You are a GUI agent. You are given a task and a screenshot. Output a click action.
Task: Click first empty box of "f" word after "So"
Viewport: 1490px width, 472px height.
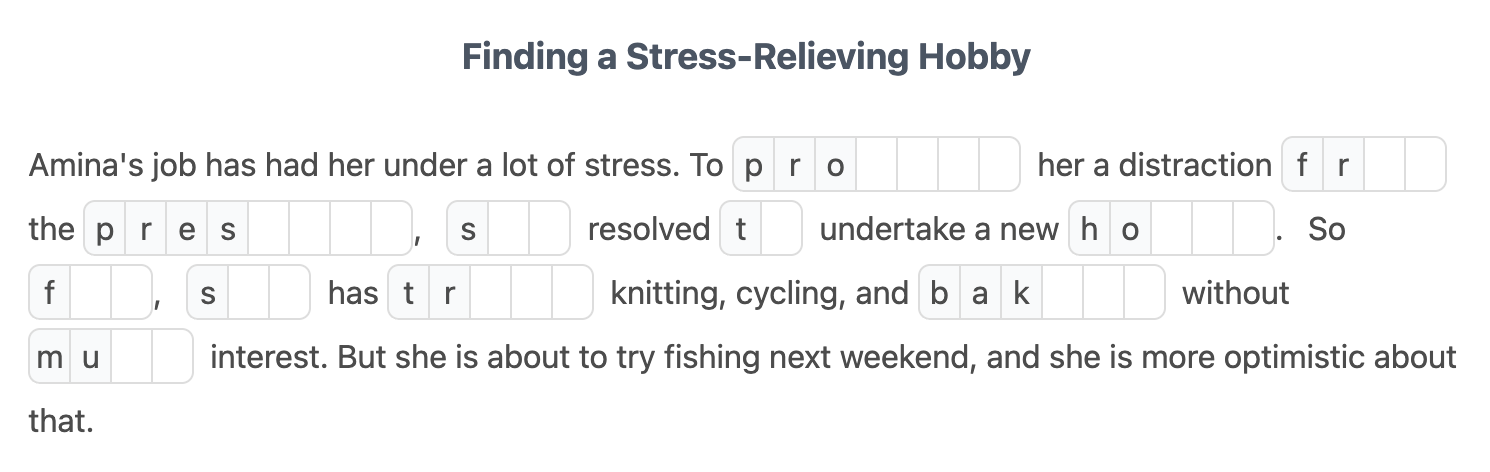click(90, 293)
